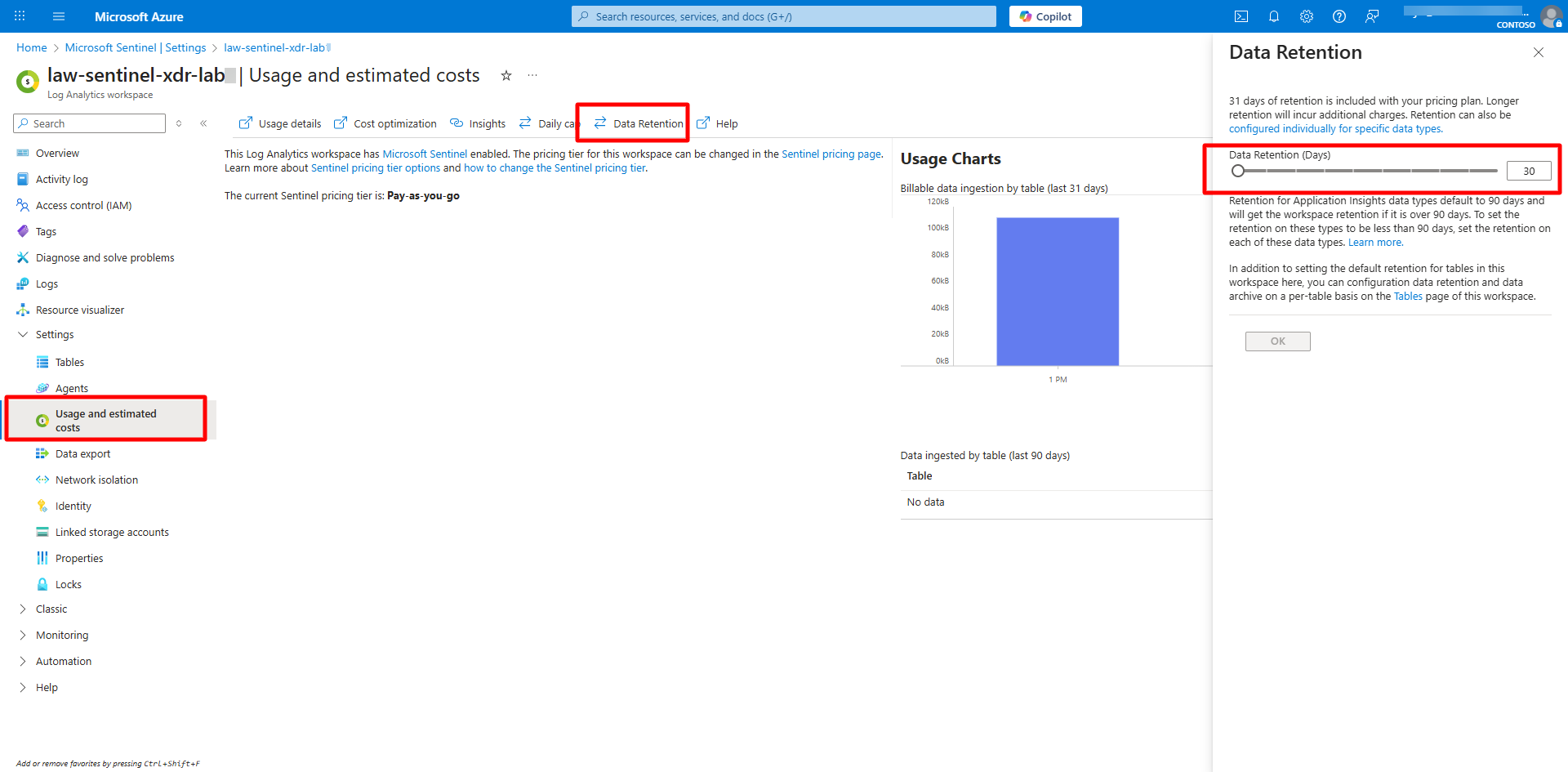Image resolution: width=1568 pixels, height=772 pixels.
Task: Click the Network isolation icon
Action: pos(42,480)
